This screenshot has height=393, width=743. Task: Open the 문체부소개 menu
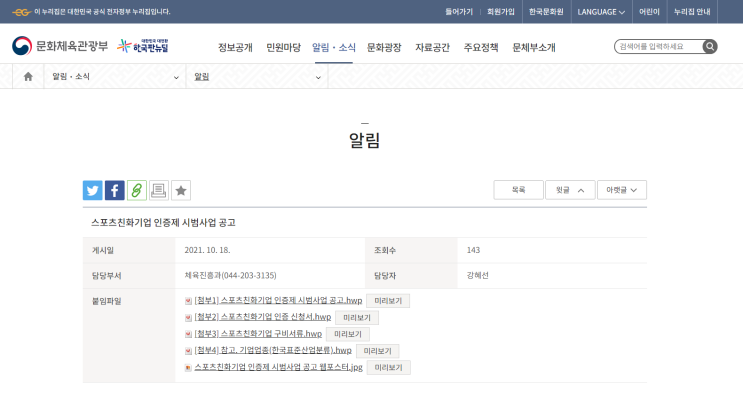click(x=534, y=47)
